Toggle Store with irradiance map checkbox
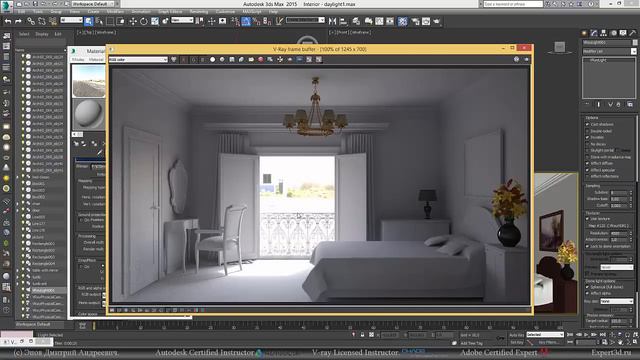The image size is (640, 360). pos(588,157)
